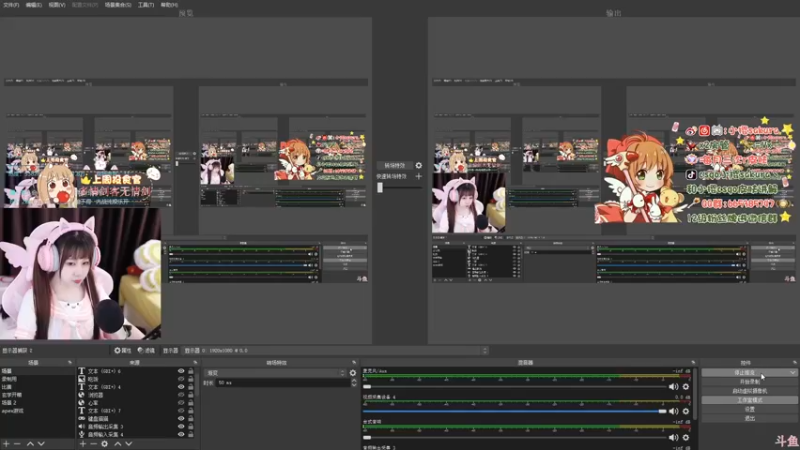This screenshot has width=800, height=450.
Task: Open 台式音响 audio settings gear
Action: pos(686,437)
